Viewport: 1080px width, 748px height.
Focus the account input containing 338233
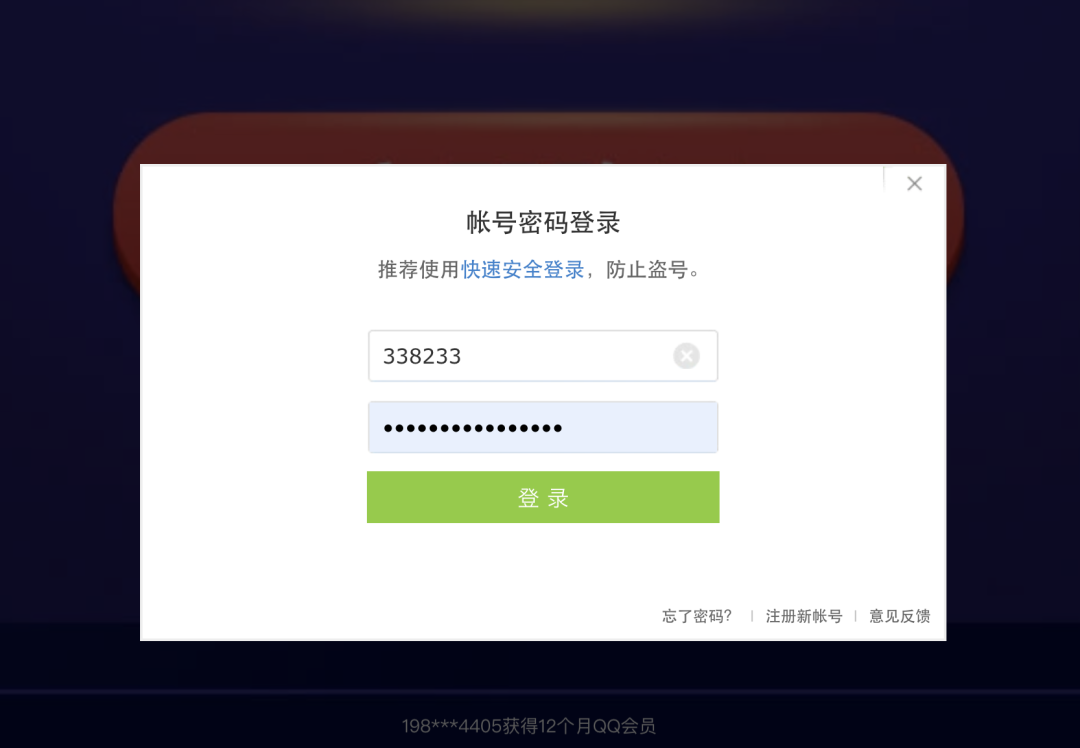click(543, 356)
